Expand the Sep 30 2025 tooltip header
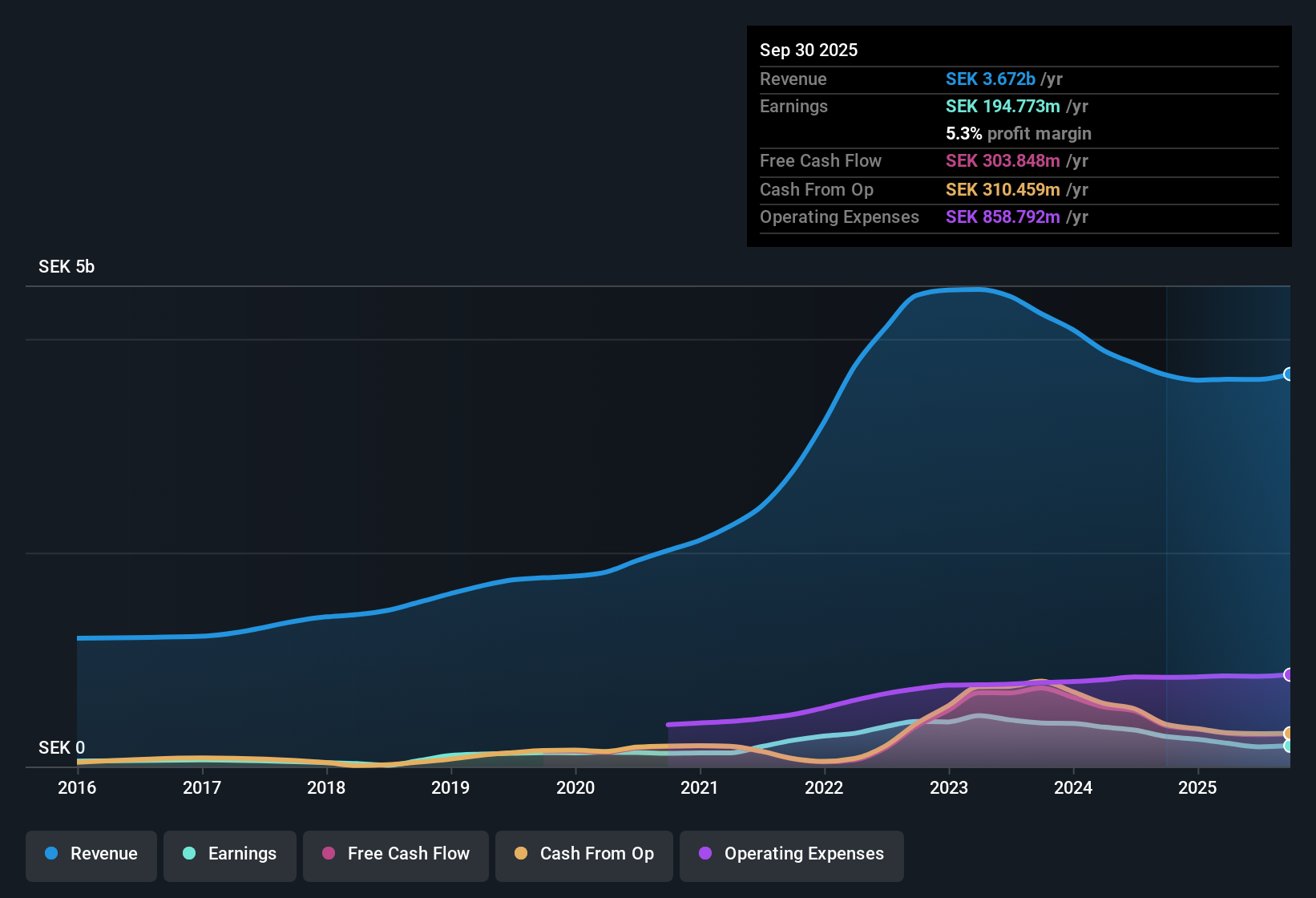Image resolution: width=1316 pixels, height=898 pixels. [809, 50]
